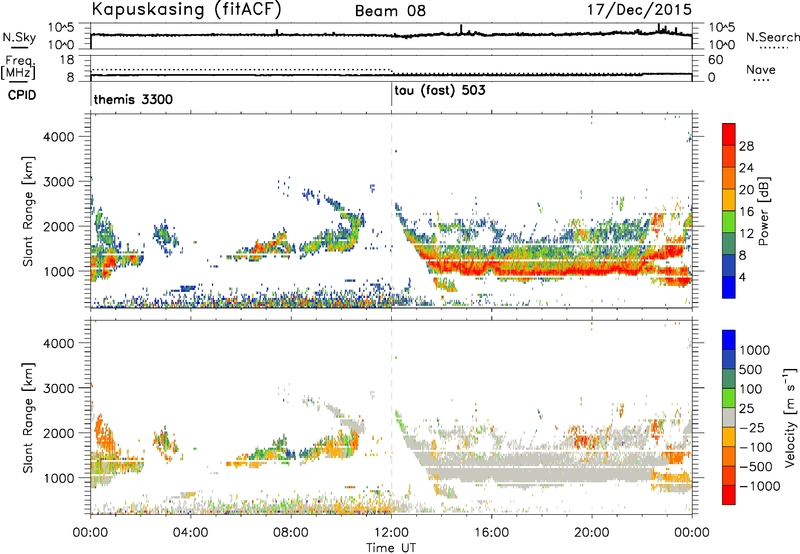Click the sky noise trace in top panel
Screen dimensions: 800x554
391,35
